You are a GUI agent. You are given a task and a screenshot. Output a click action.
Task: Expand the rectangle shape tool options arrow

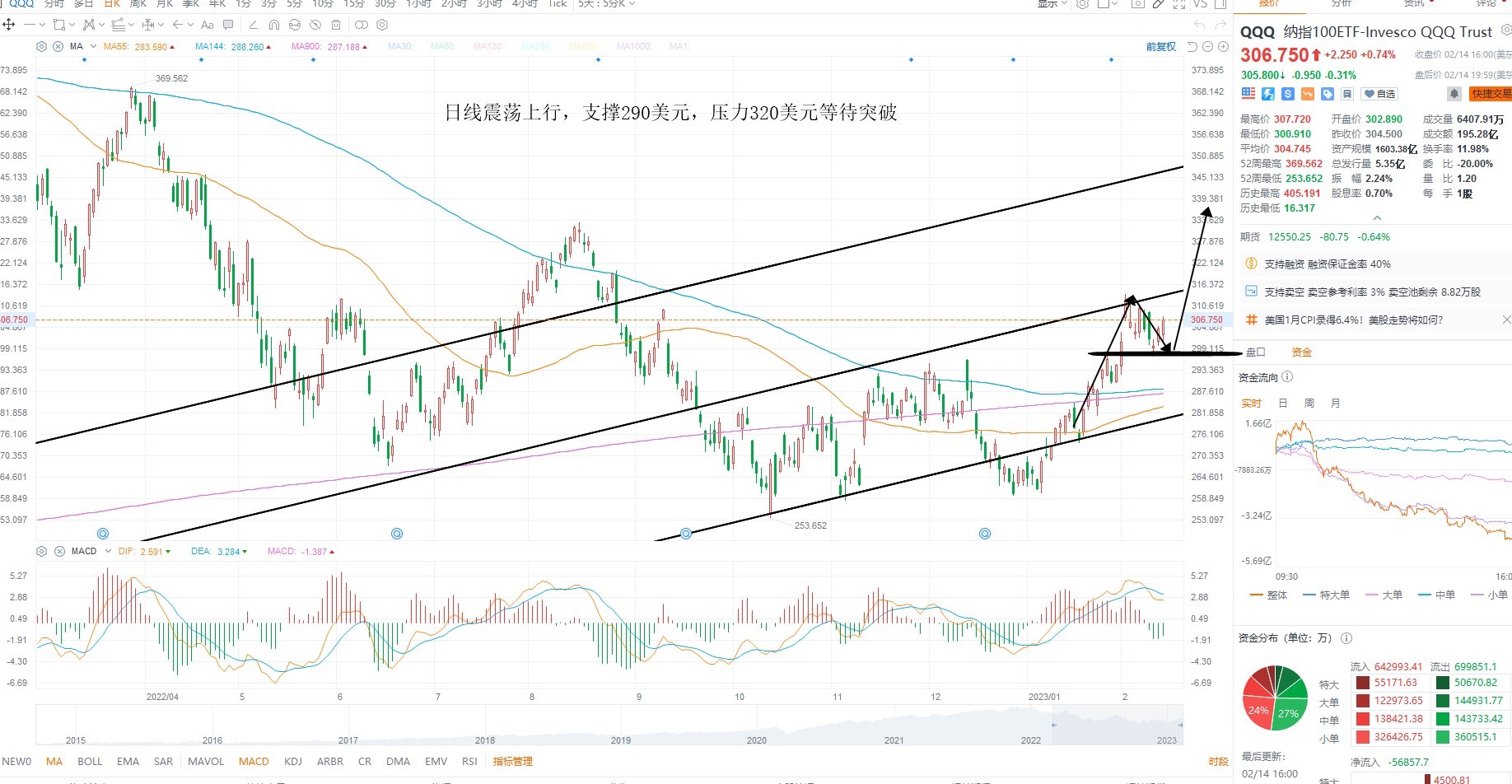tap(72, 25)
